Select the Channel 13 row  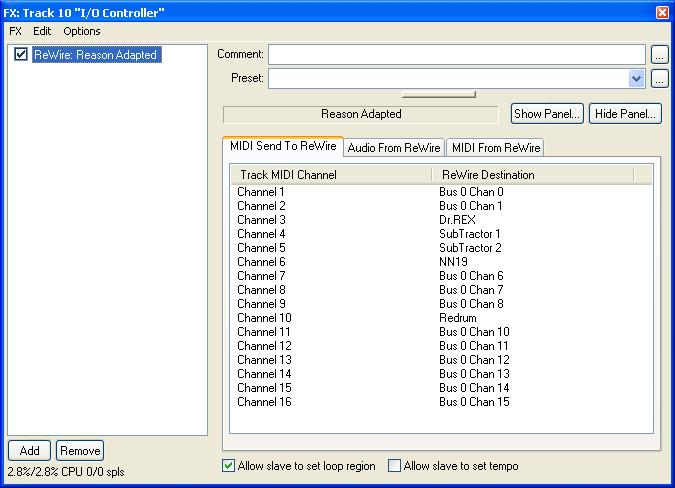(441, 360)
